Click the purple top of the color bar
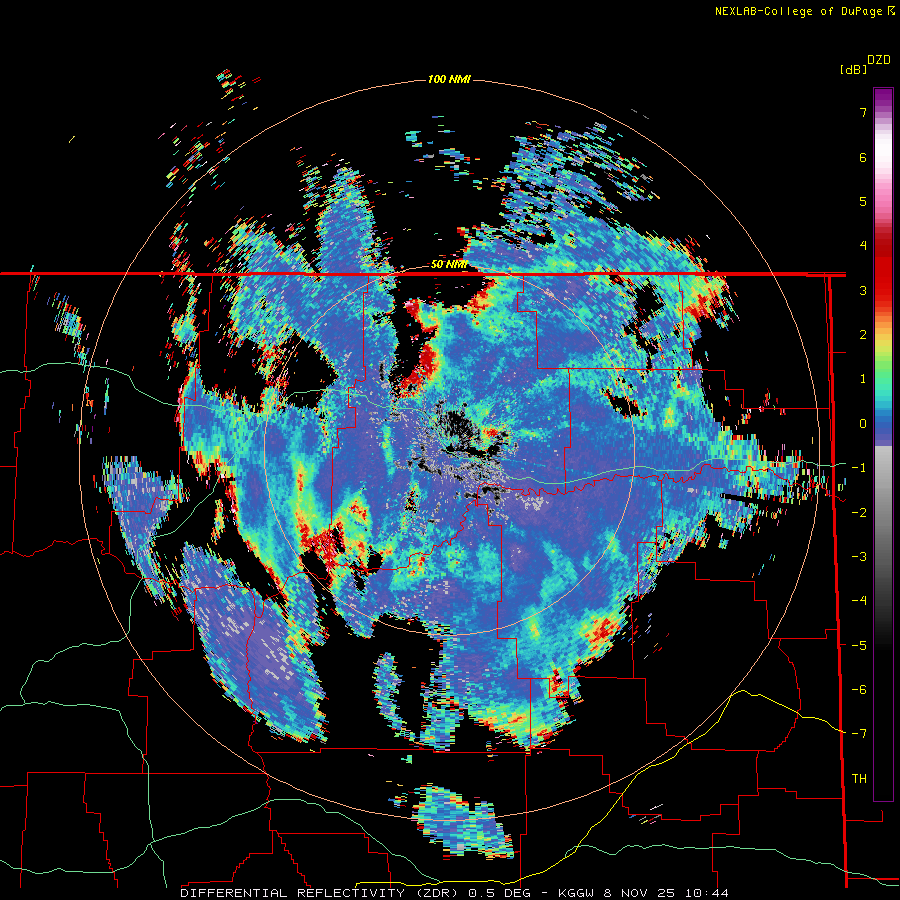The height and width of the screenshot is (900, 900). pyautogui.click(x=883, y=98)
